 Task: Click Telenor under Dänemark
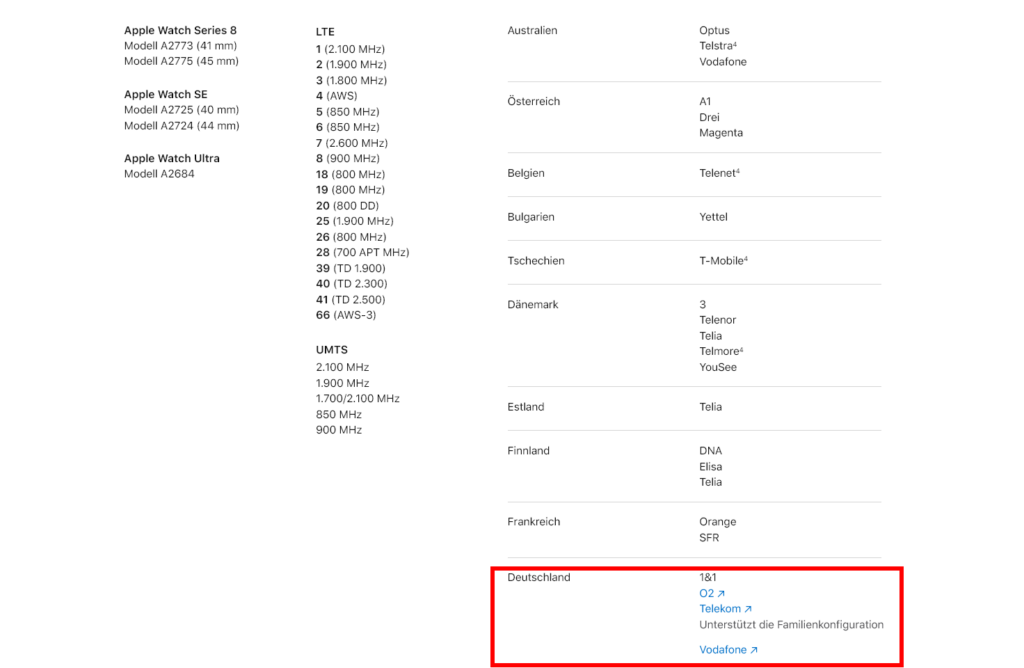point(718,320)
